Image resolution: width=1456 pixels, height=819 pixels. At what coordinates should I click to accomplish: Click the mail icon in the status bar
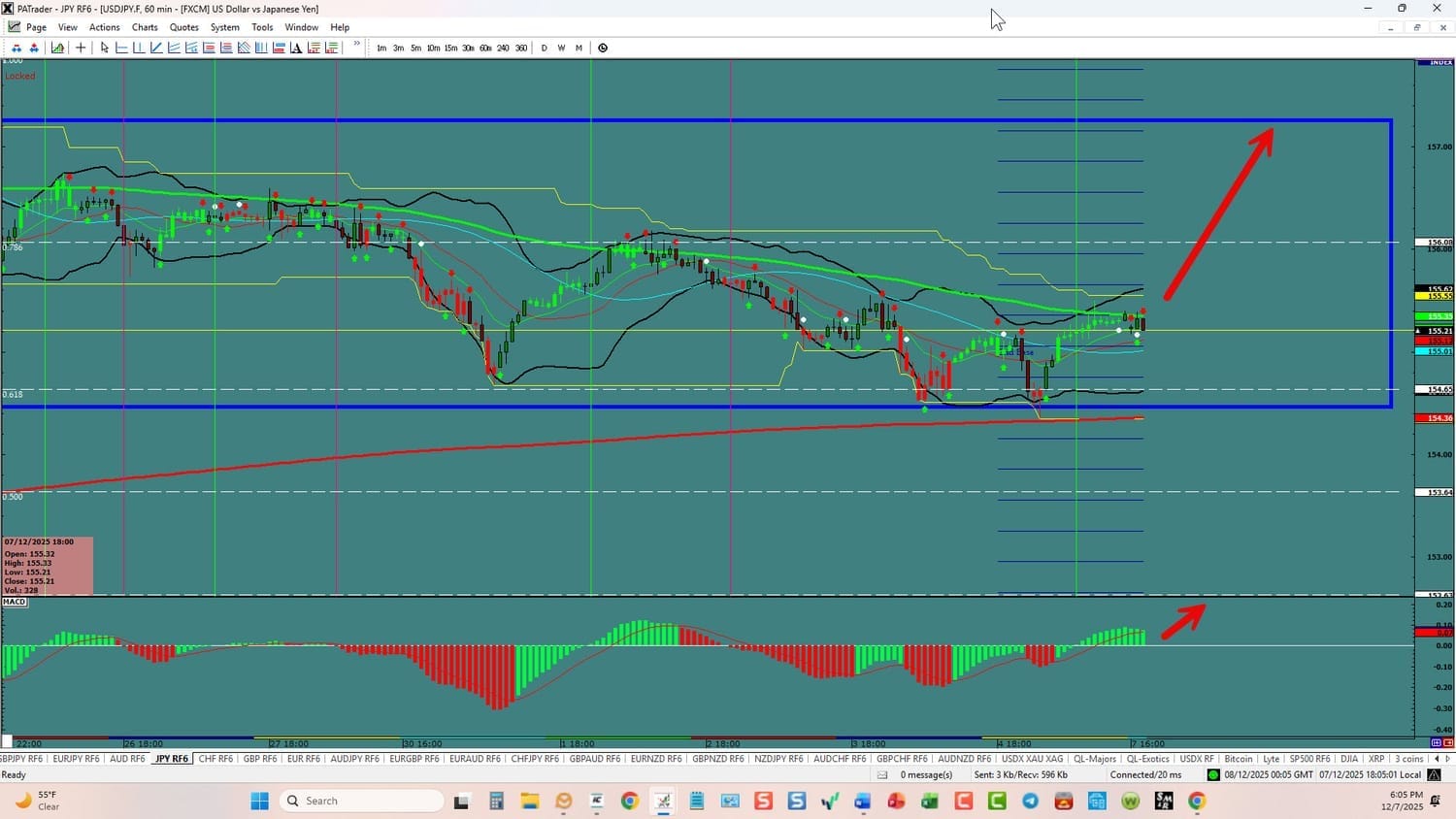click(x=882, y=774)
